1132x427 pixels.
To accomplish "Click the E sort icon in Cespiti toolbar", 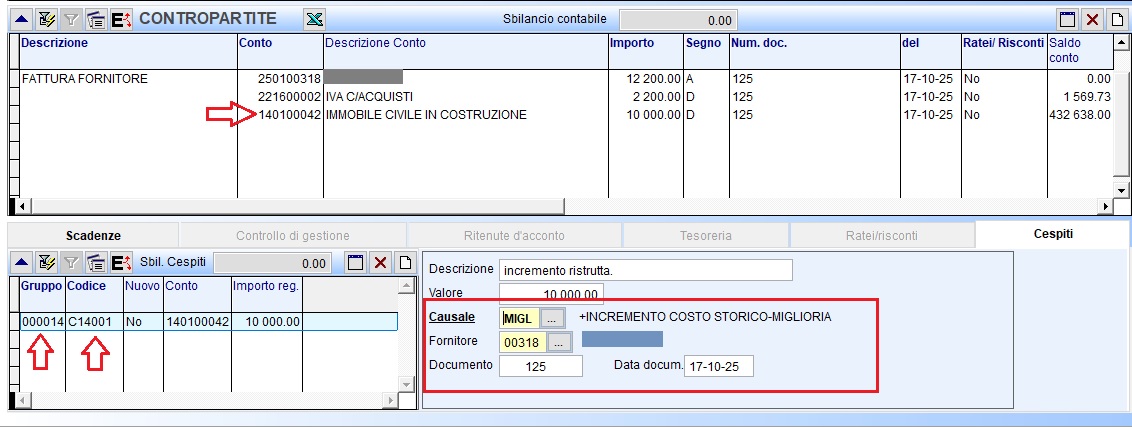I will tap(121, 263).
